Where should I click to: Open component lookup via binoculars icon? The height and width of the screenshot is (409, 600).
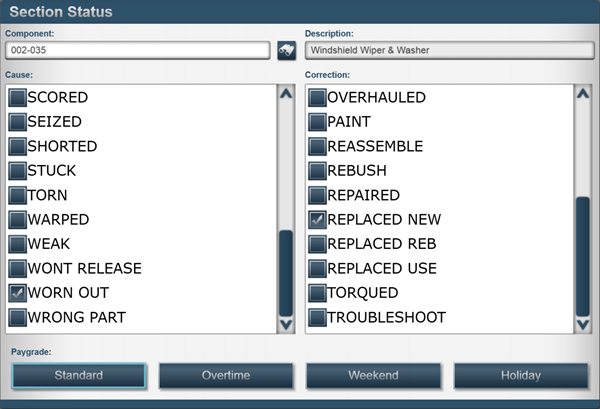(x=287, y=51)
